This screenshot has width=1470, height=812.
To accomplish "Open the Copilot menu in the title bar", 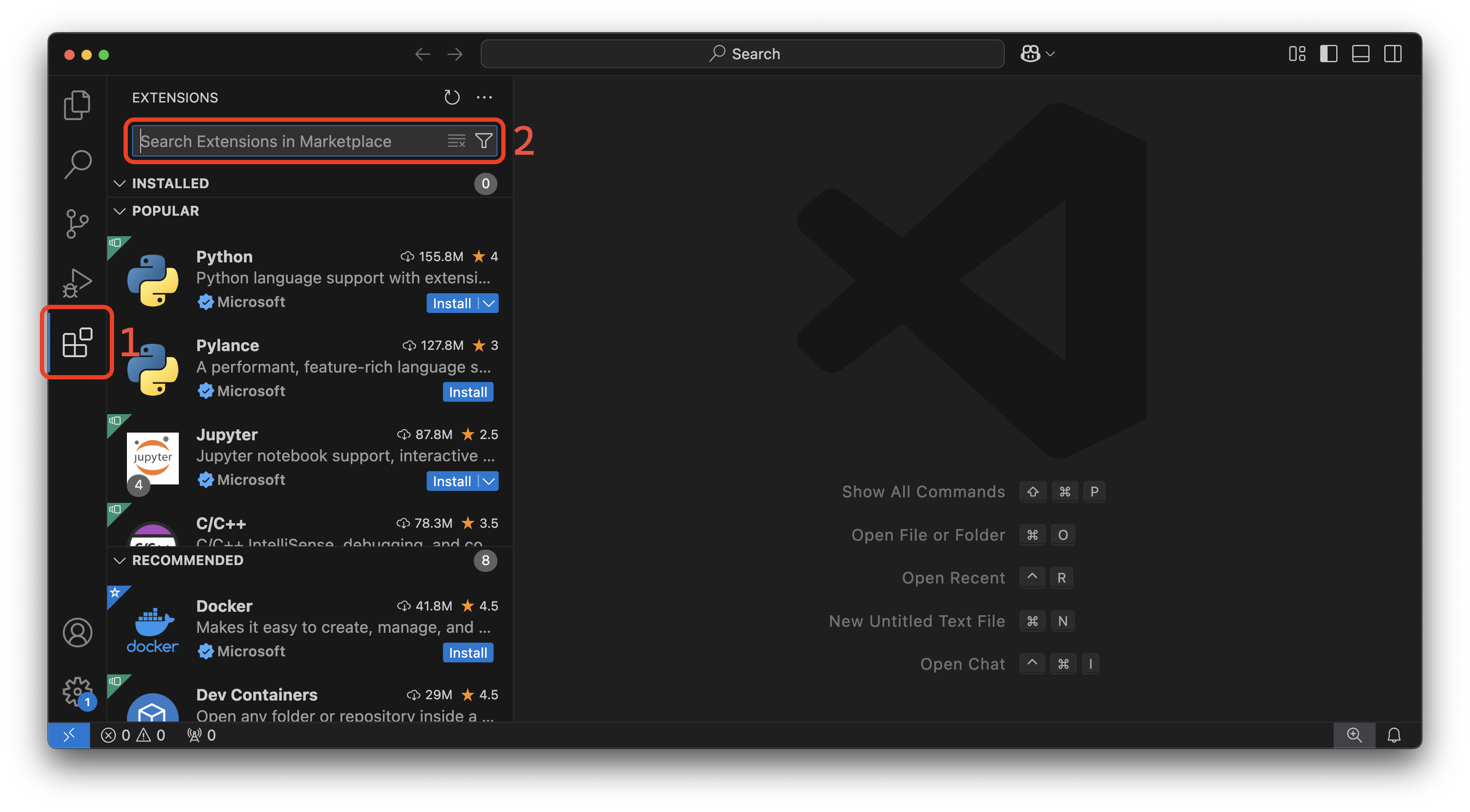I will [x=1037, y=53].
